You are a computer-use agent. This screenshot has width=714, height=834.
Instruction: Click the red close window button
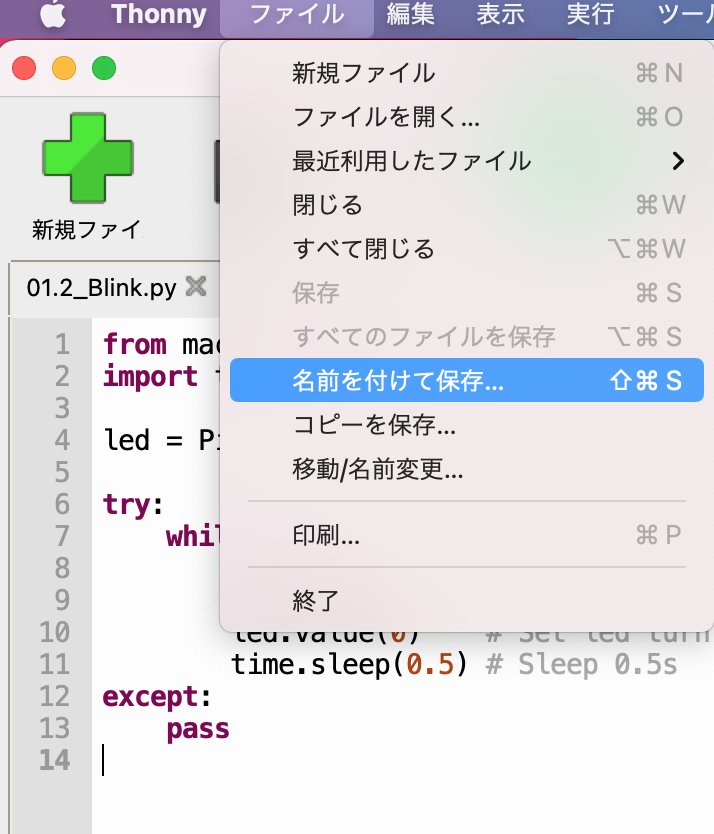[x=24, y=68]
